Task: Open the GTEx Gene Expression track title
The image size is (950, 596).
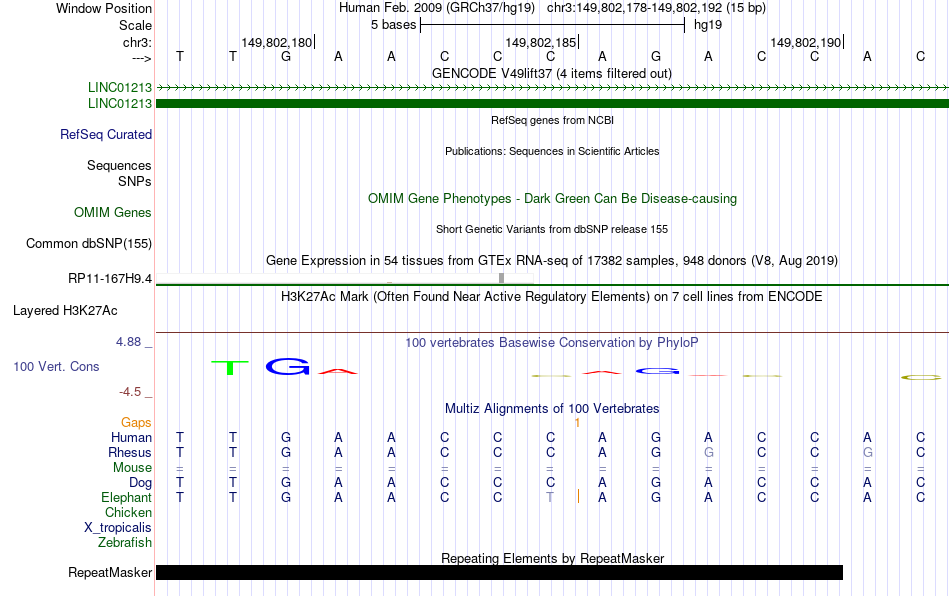Action: point(551,260)
